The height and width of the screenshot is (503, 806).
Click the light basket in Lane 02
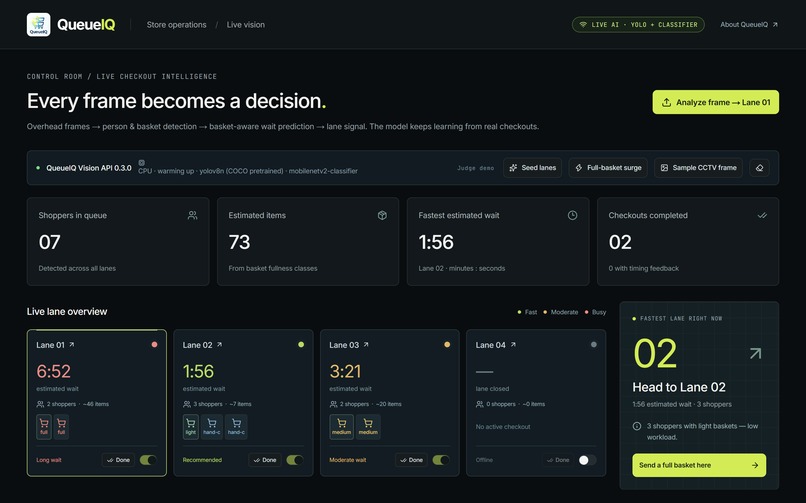pyautogui.click(x=191, y=426)
